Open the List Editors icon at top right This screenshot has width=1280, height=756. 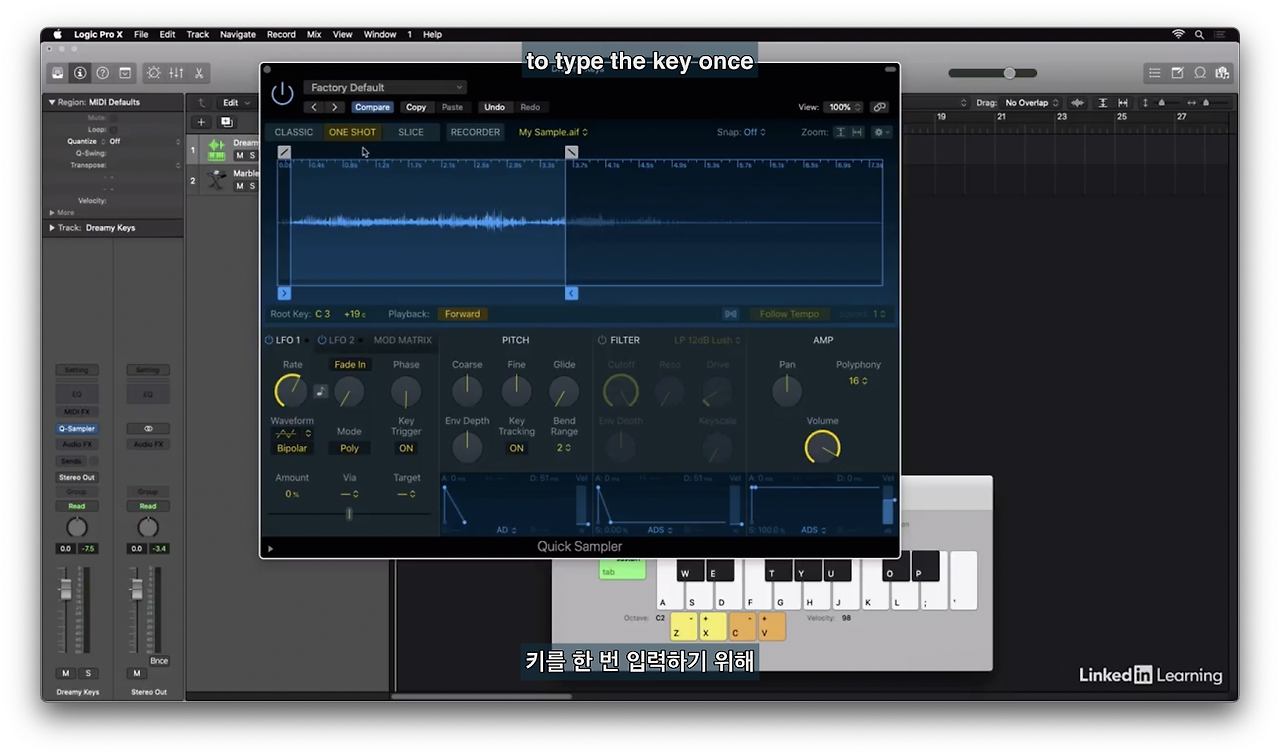pyautogui.click(x=1155, y=73)
